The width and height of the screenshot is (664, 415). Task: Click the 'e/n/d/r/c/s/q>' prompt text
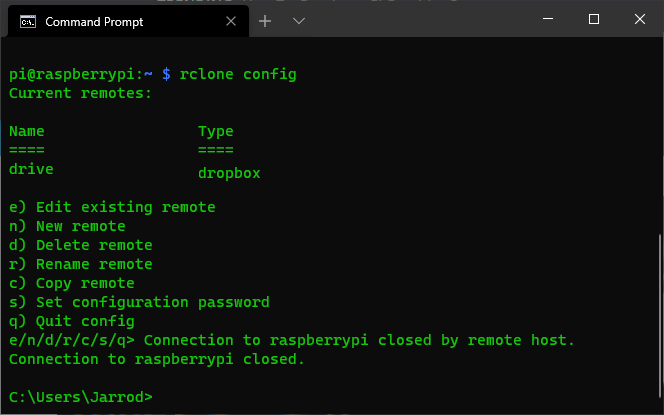[72, 340]
